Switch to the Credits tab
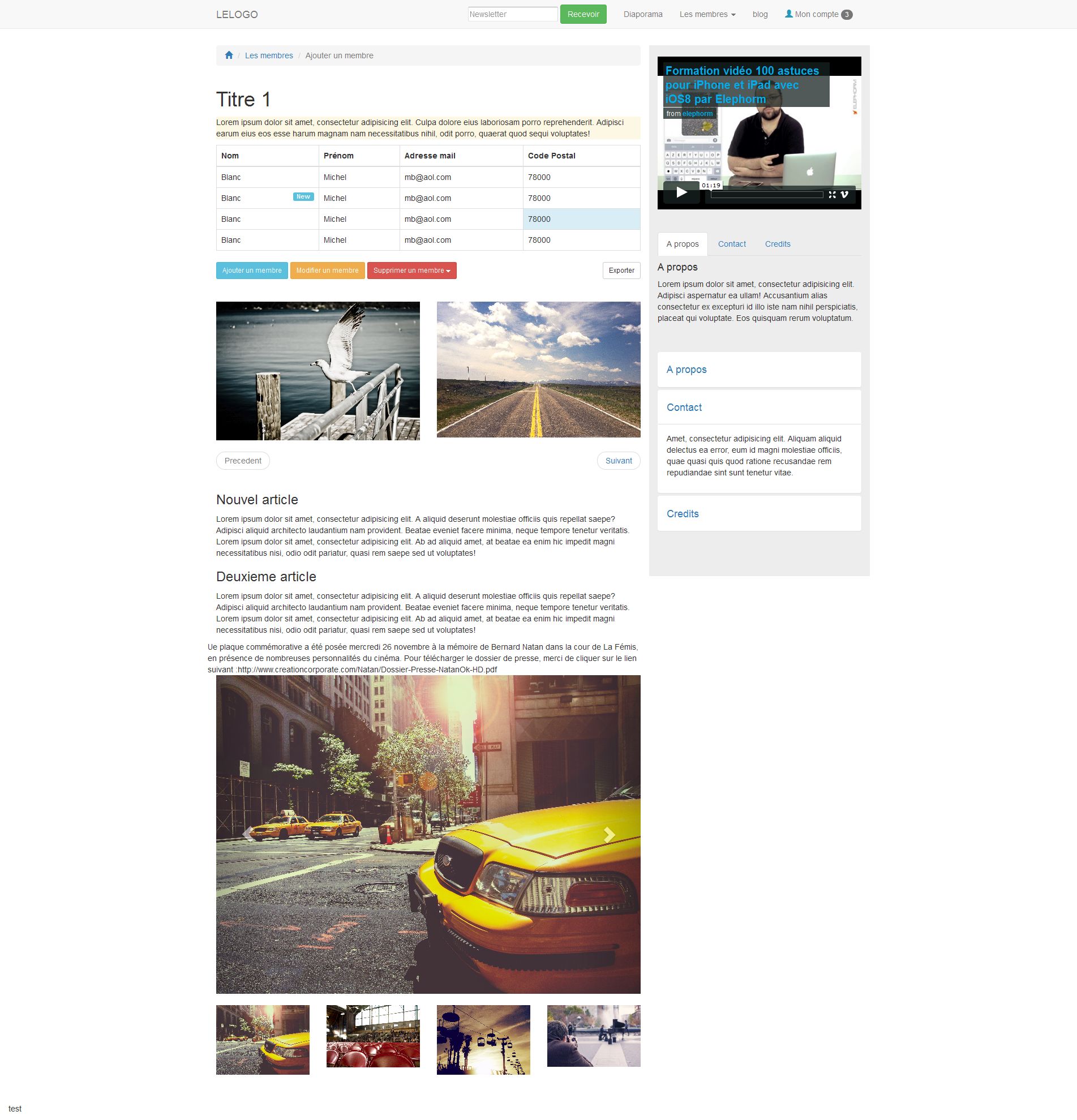Viewport: 1077px width, 1120px height. [778, 244]
